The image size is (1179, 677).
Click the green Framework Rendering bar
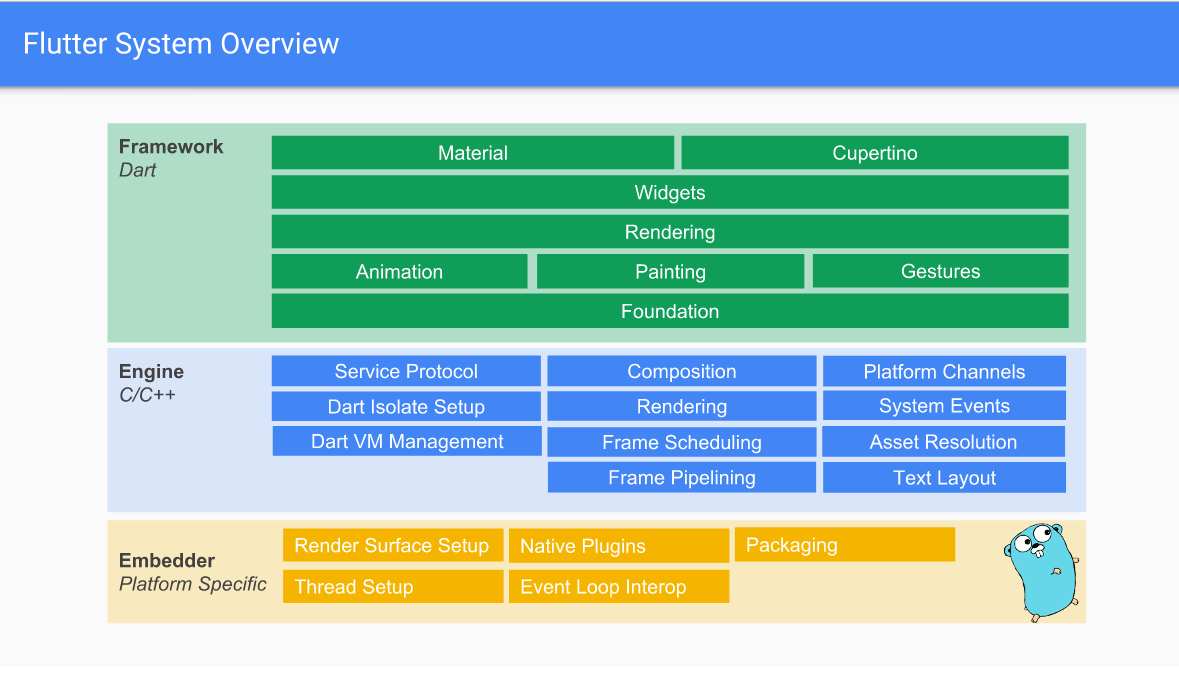pyautogui.click(x=670, y=232)
